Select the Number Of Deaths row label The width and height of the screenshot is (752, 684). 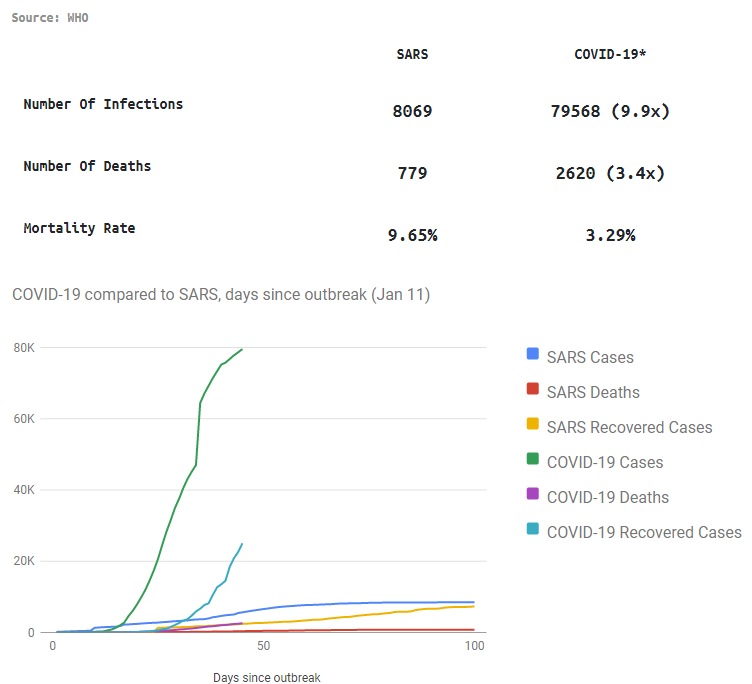(x=87, y=166)
